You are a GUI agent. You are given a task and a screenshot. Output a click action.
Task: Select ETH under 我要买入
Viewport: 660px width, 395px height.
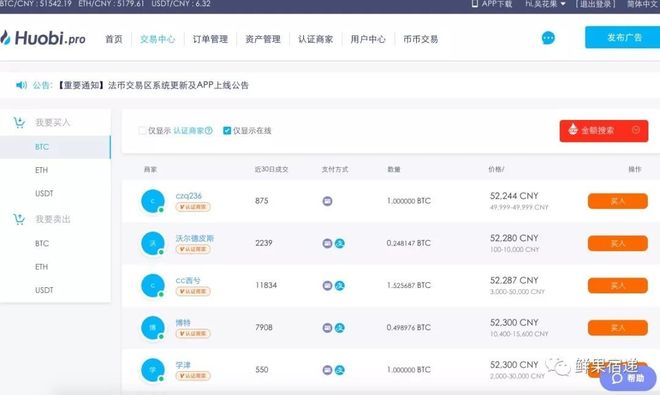click(42, 170)
